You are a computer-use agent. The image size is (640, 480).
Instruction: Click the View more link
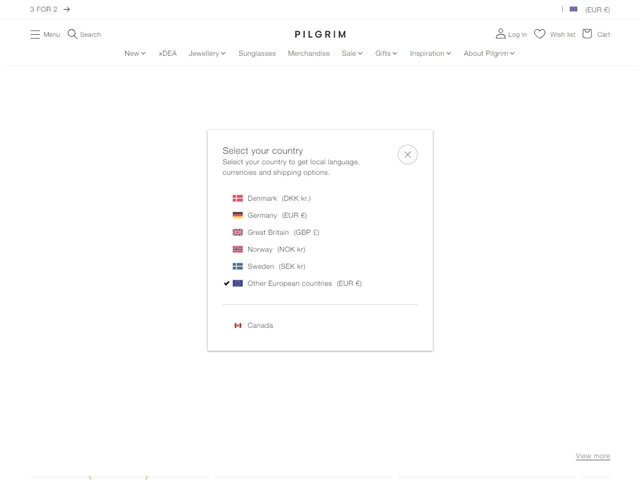point(593,456)
